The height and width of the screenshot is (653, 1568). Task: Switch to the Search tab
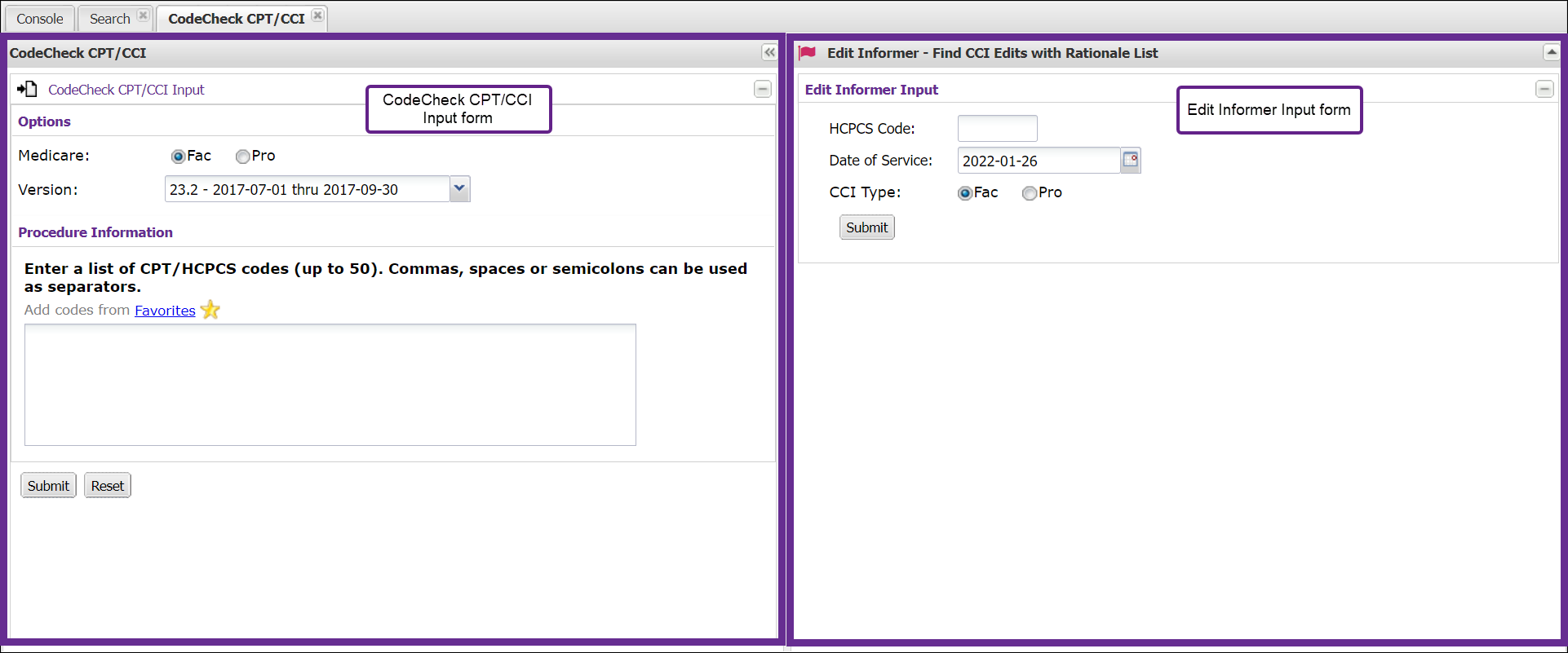coord(109,19)
